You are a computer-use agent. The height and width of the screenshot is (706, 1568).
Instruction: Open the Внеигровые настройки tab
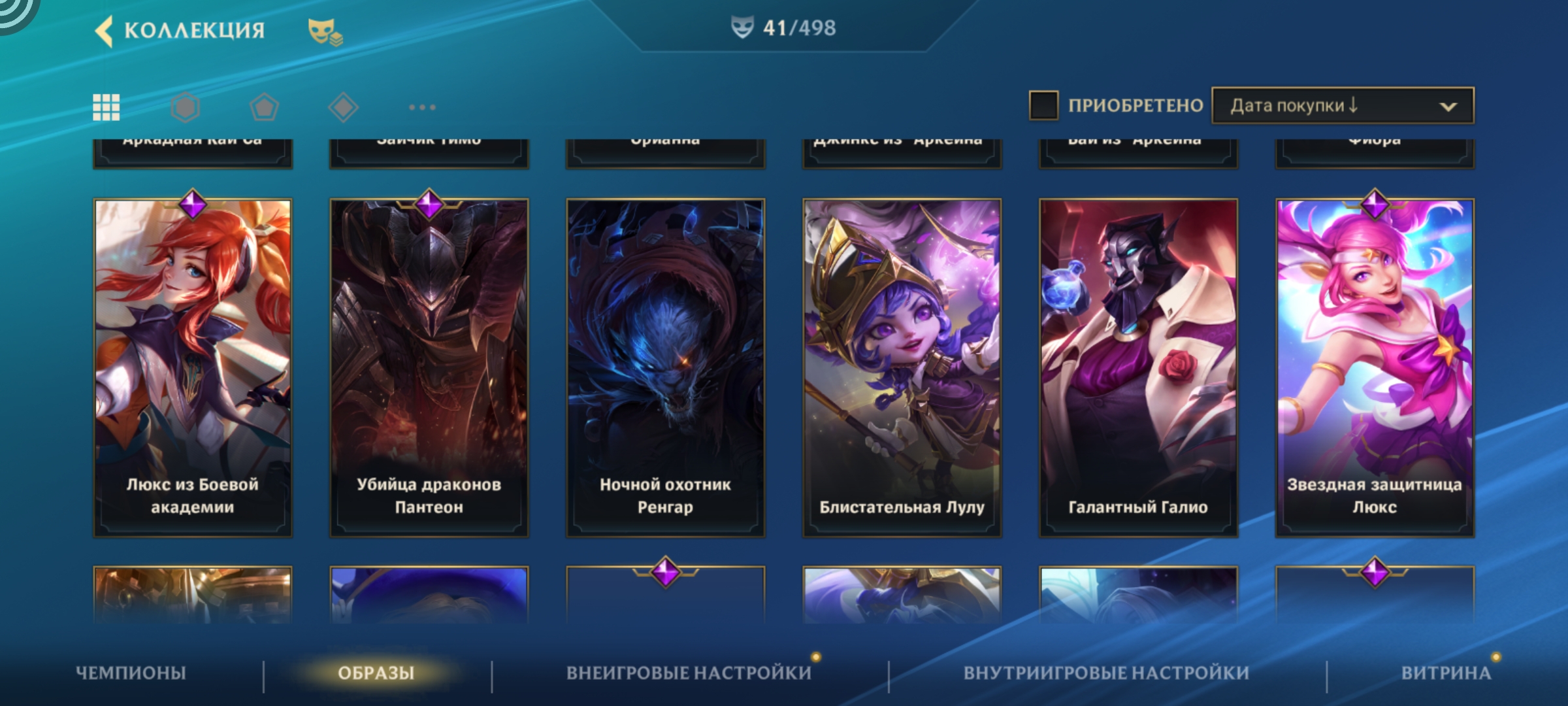pos(689,673)
